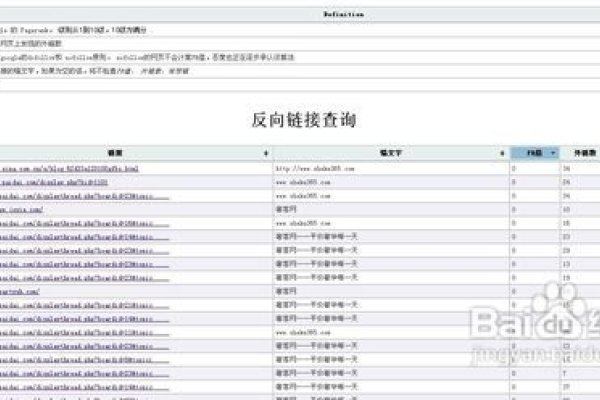Select anchor text starting with http://www
600x400 pixels.
(x=315, y=168)
